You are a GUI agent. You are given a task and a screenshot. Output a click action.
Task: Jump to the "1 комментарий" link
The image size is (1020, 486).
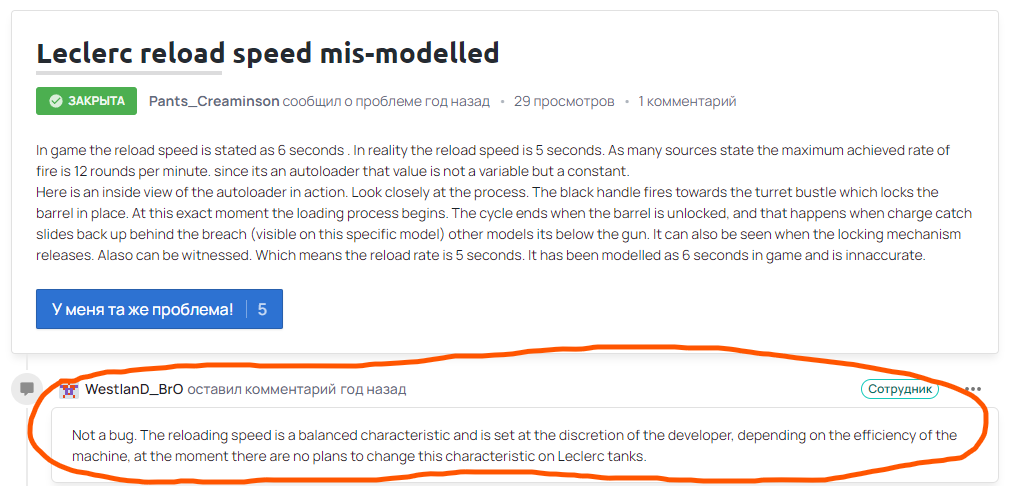(687, 101)
